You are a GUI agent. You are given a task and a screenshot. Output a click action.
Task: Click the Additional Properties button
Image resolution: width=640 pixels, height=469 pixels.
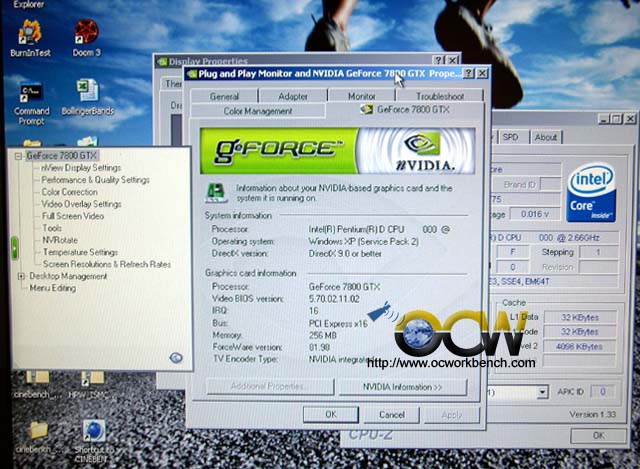[270, 386]
